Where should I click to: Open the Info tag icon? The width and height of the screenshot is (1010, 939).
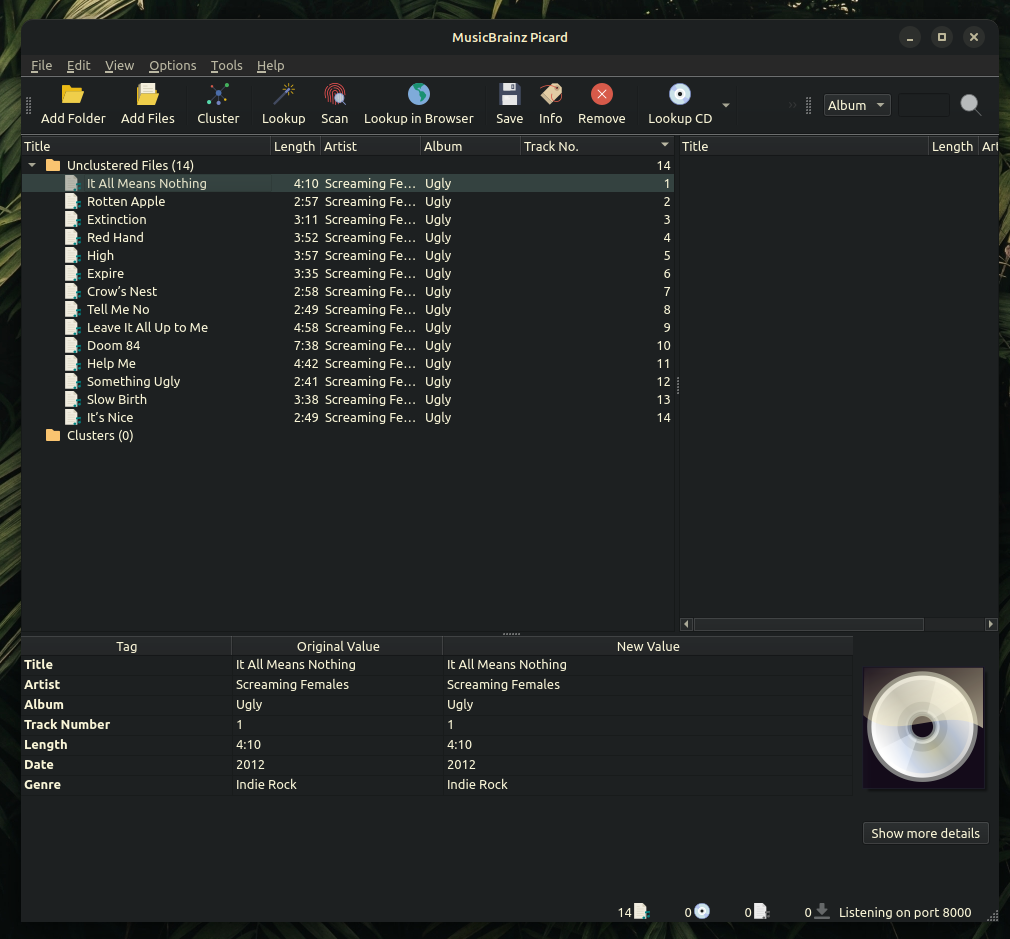click(x=551, y=95)
